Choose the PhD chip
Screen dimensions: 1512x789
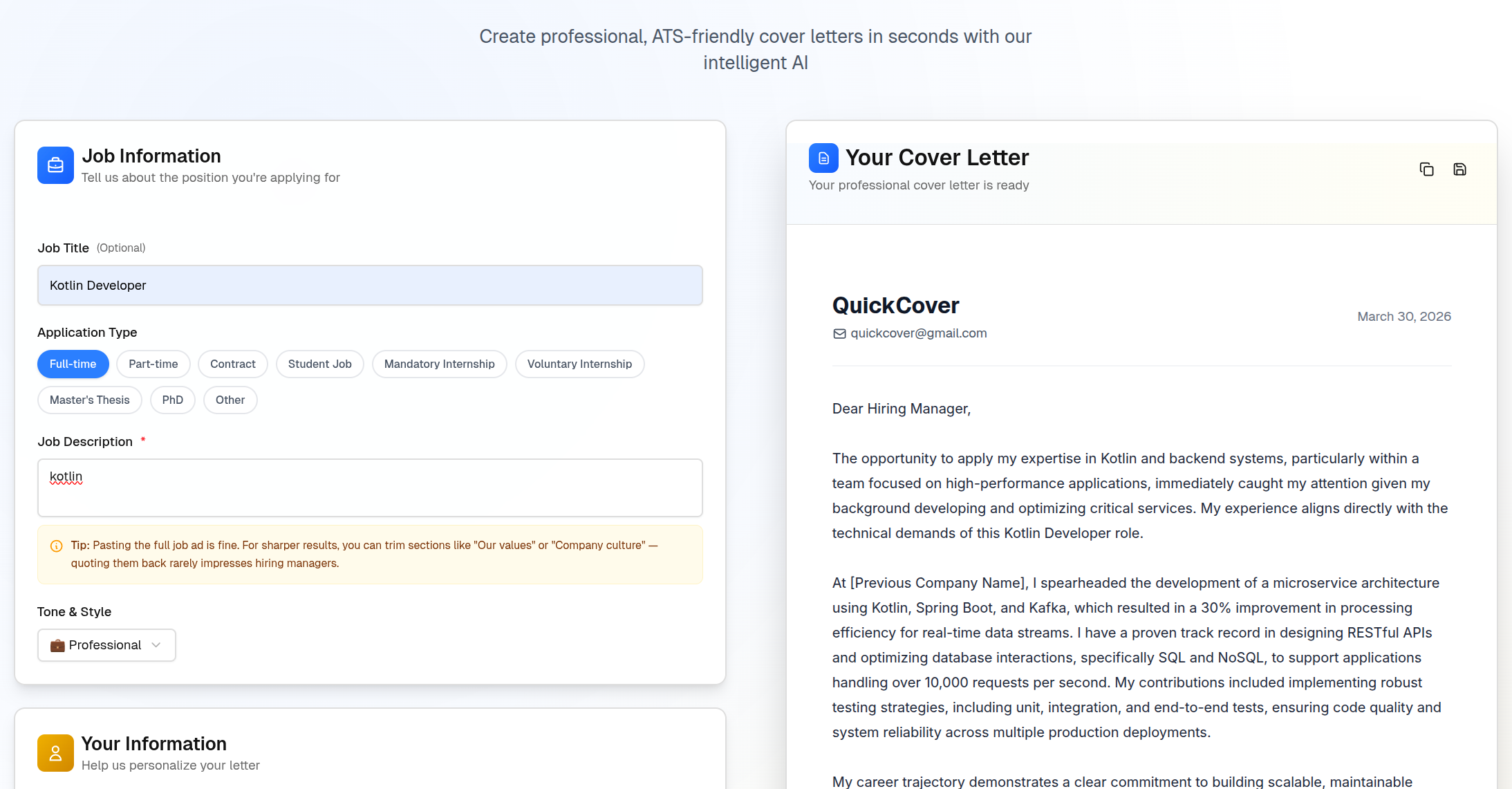click(172, 400)
